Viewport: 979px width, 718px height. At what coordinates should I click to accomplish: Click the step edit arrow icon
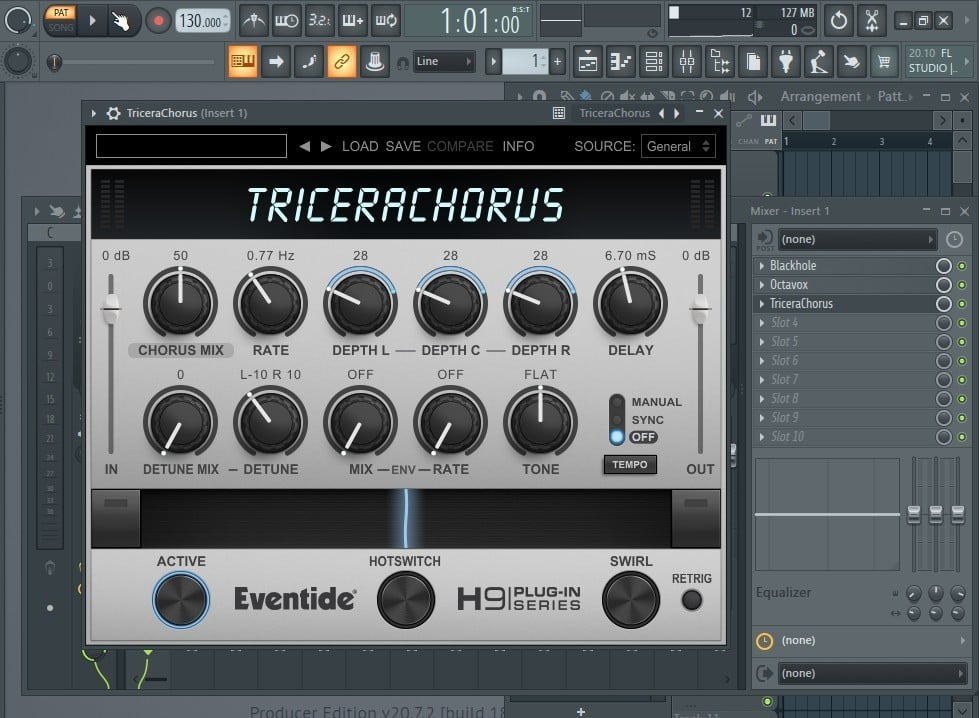[275, 61]
